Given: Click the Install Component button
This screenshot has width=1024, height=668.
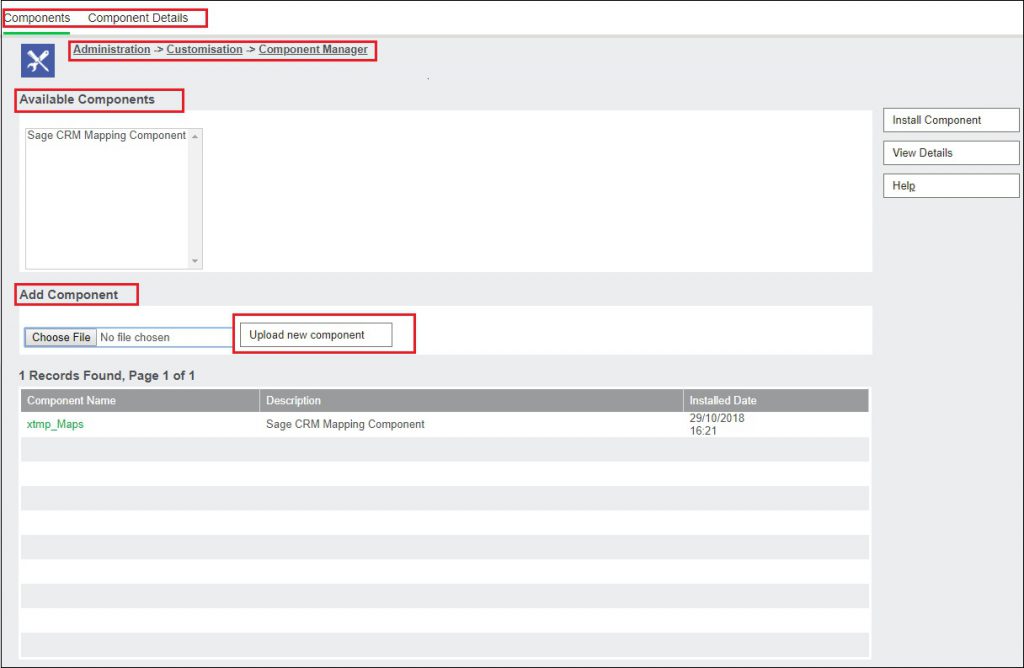Looking at the screenshot, I should click(x=949, y=119).
